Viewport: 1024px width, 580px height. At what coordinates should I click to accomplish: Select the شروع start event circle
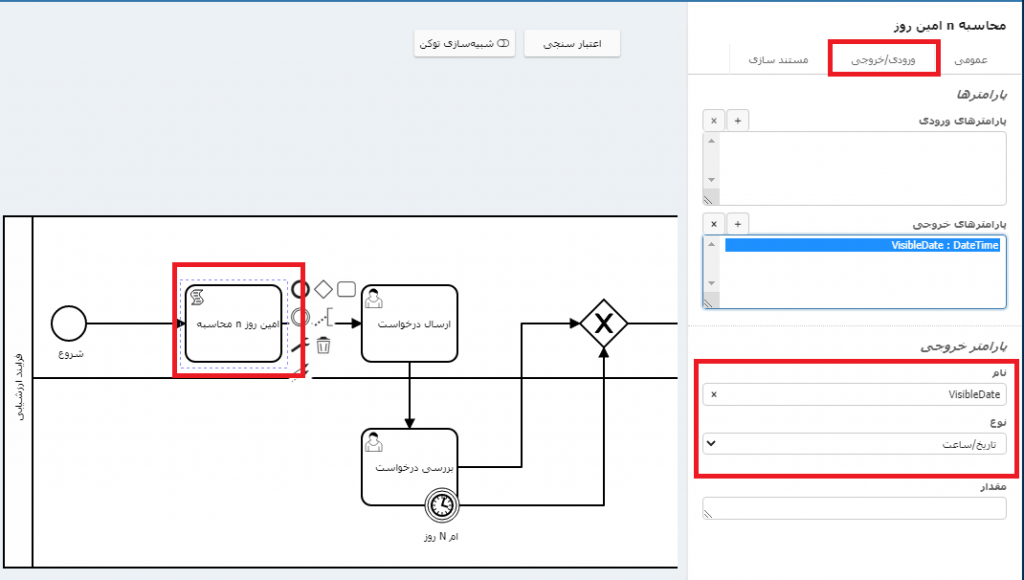coord(69,323)
